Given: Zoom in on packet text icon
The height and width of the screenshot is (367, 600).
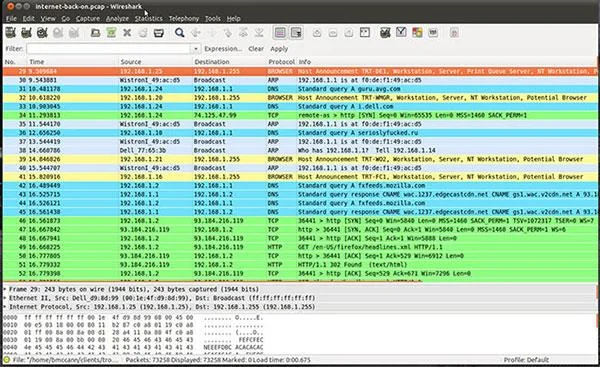Looking at the screenshot, I should 317,33.
